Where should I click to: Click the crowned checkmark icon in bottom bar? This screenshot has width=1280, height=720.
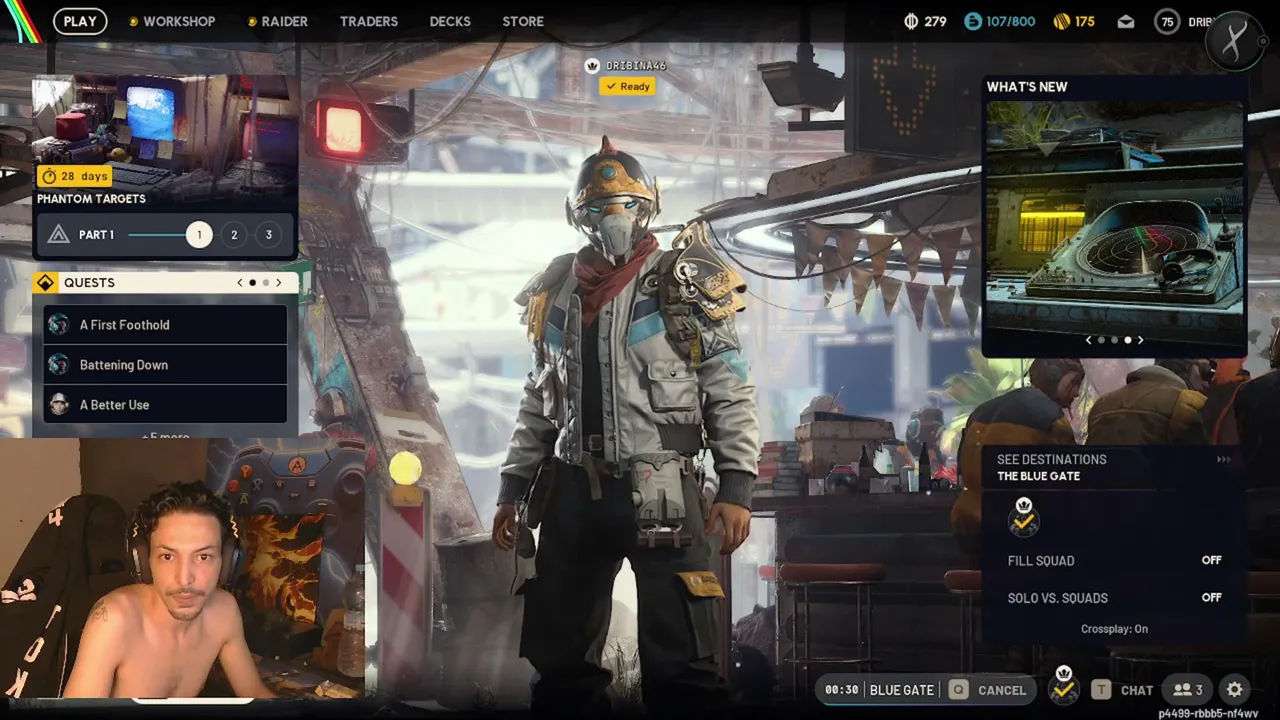tap(1064, 685)
